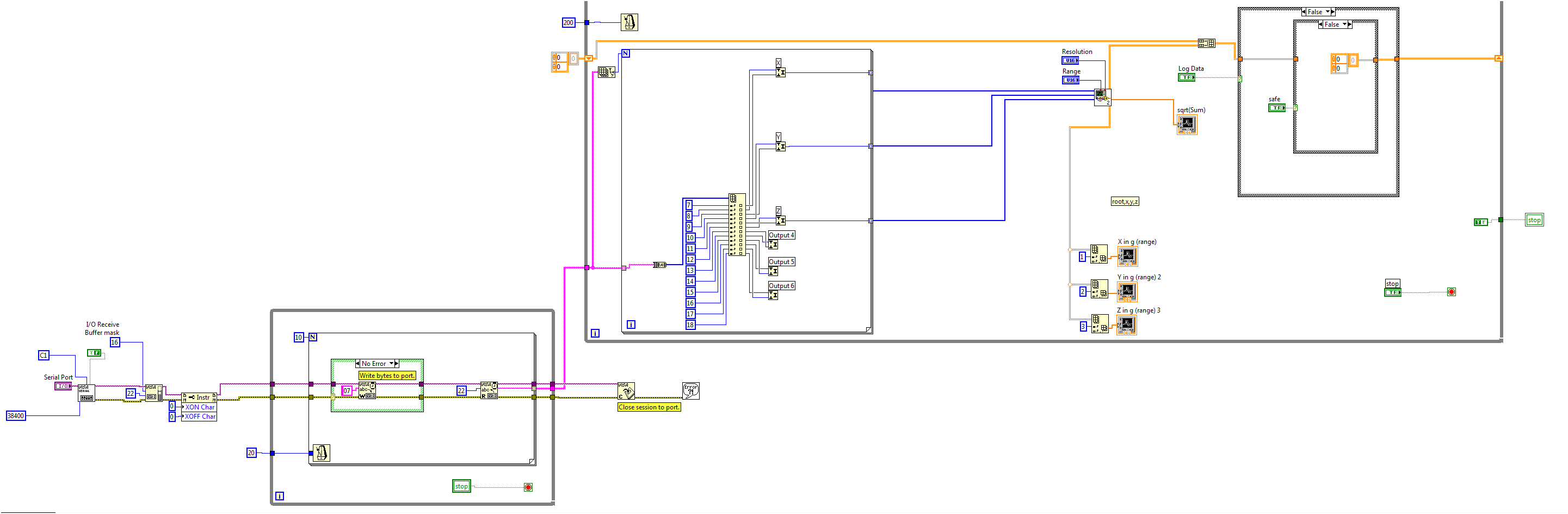Click the stop local variable at far right
Image resolution: width=1568 pixels, height=514 pixels.
pyautogui.click(x=1534, y=220)
